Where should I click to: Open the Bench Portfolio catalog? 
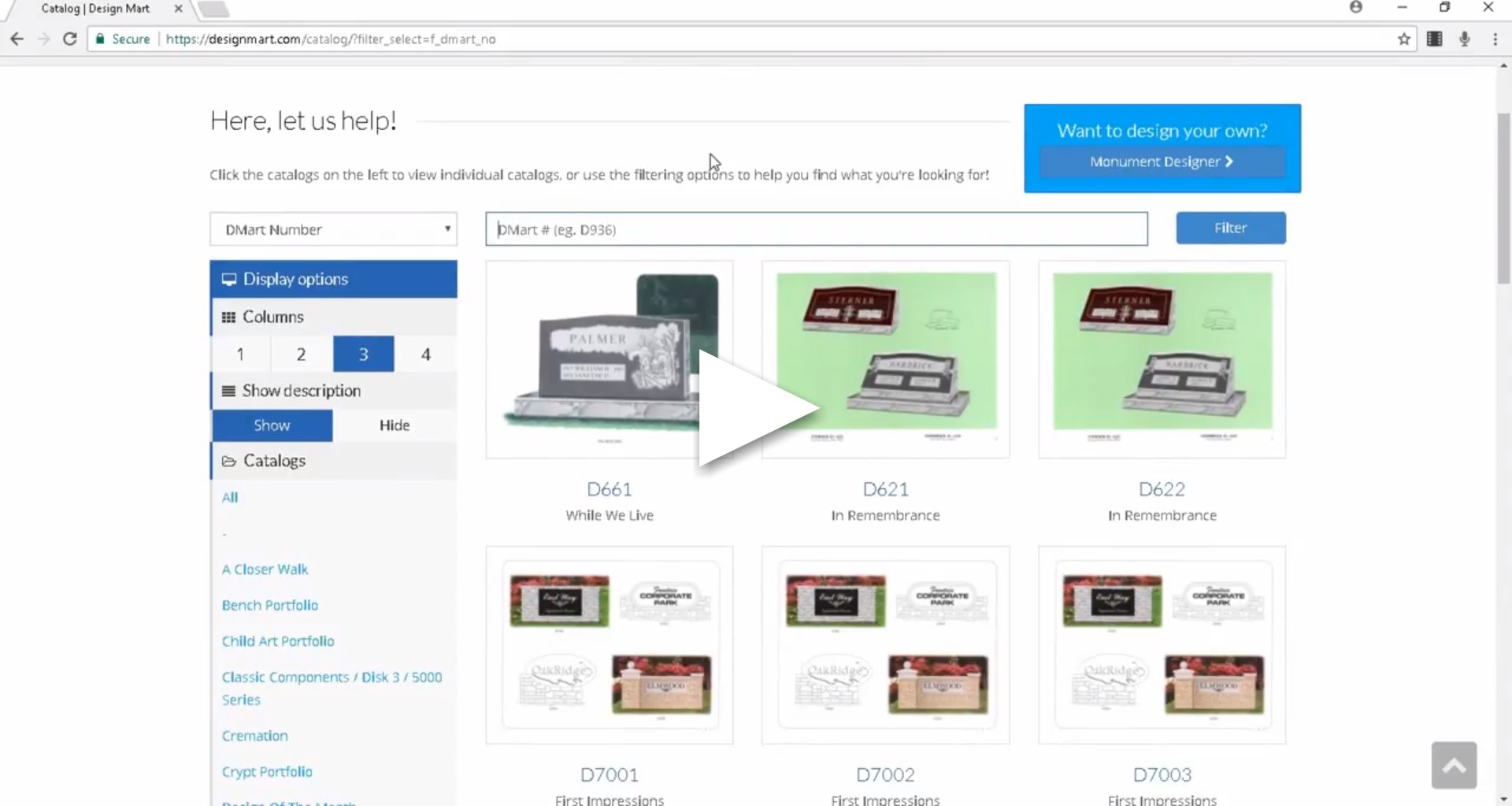click(270, 605)
